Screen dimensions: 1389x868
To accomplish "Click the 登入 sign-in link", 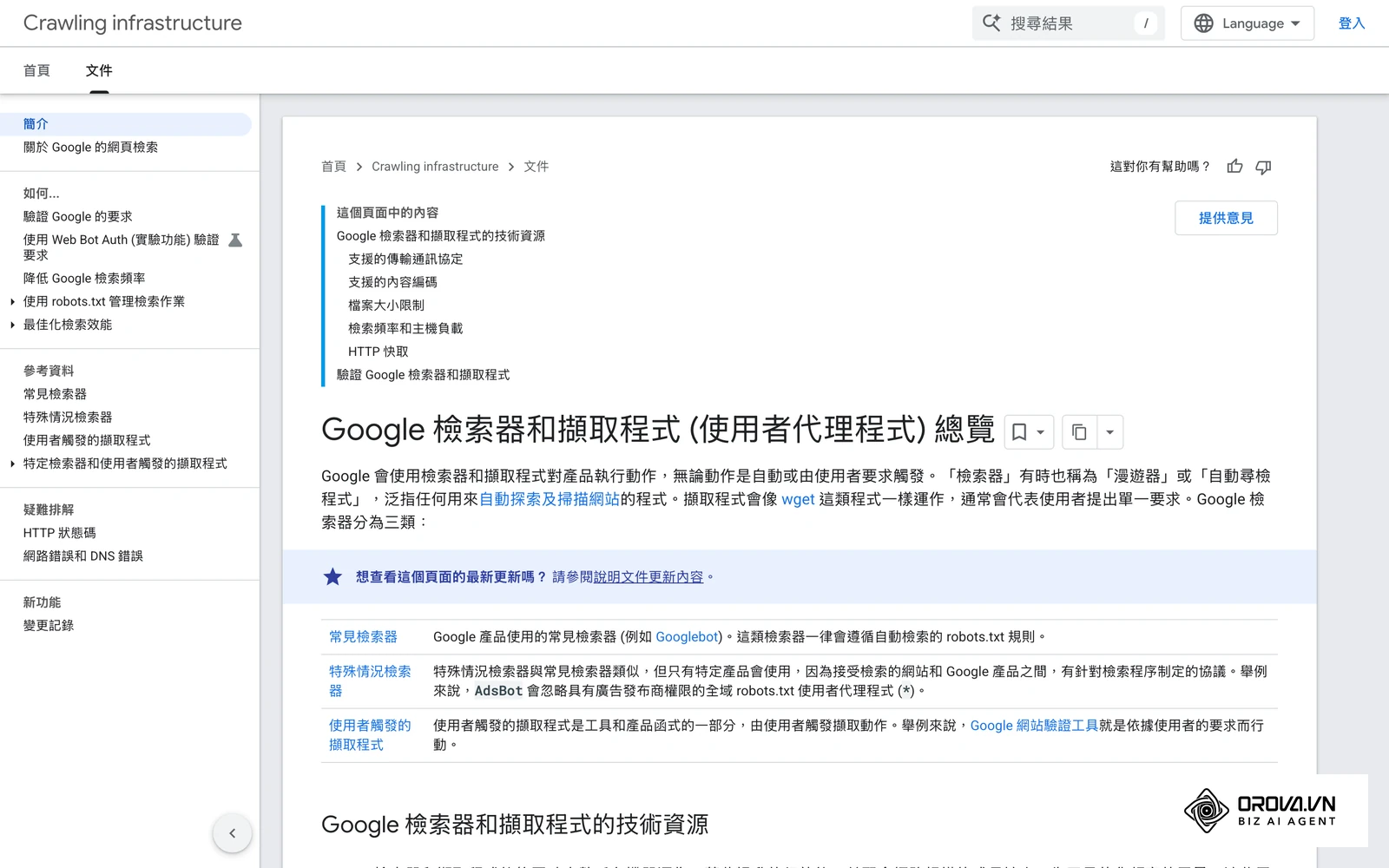I will [1352, 23].
